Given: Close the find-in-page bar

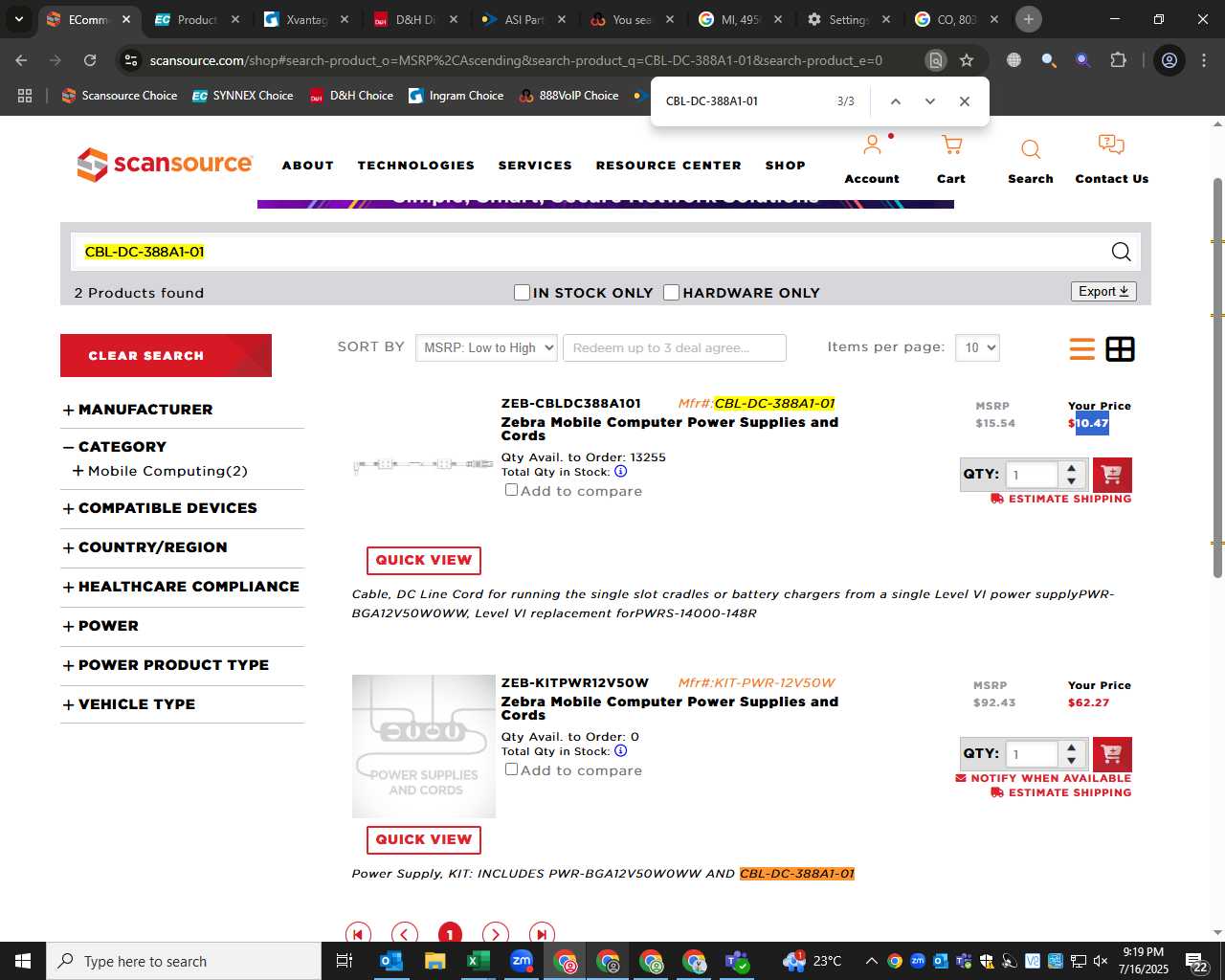Looking at the screenshot, I should coord(964,101).
